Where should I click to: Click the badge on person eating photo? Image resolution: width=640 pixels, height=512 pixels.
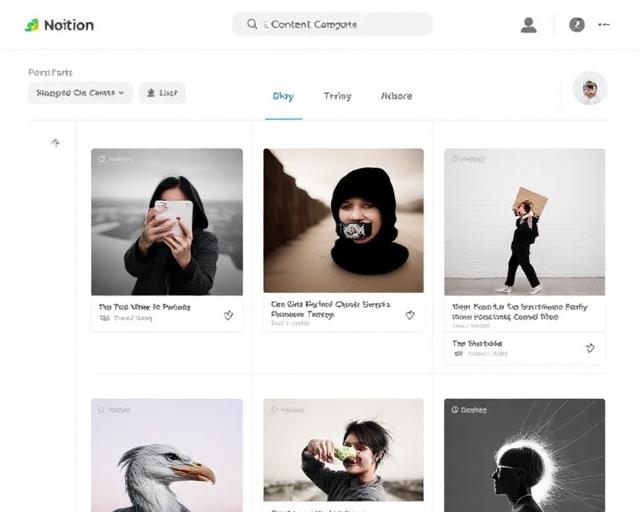click(288, 410)
